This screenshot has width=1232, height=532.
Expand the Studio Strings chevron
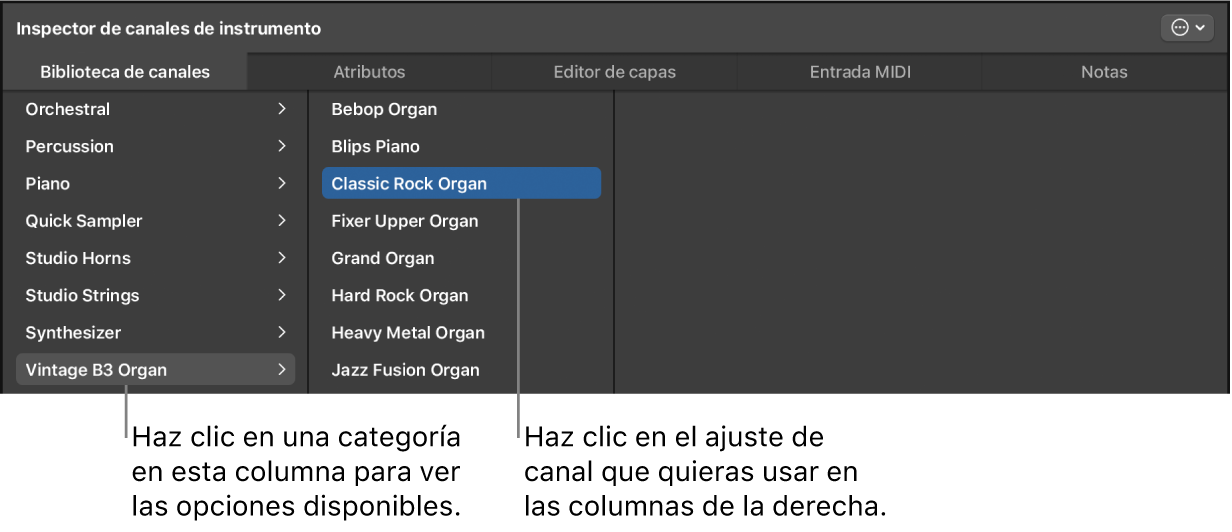pos(282,295)
